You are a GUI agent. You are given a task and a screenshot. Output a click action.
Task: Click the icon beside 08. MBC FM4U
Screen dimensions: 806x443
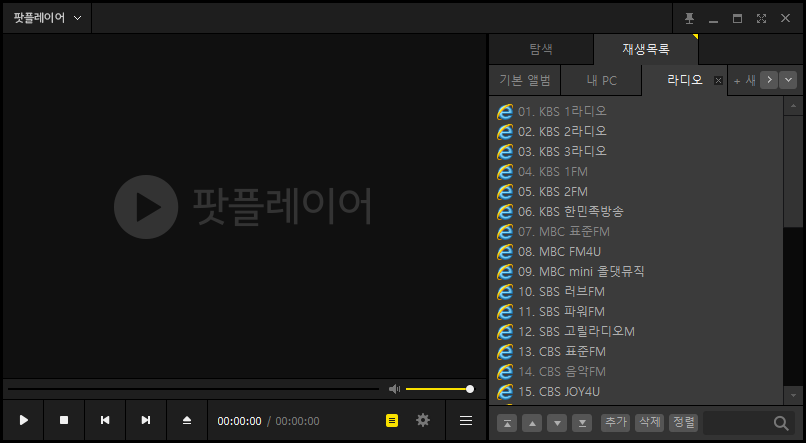point(505,252)
